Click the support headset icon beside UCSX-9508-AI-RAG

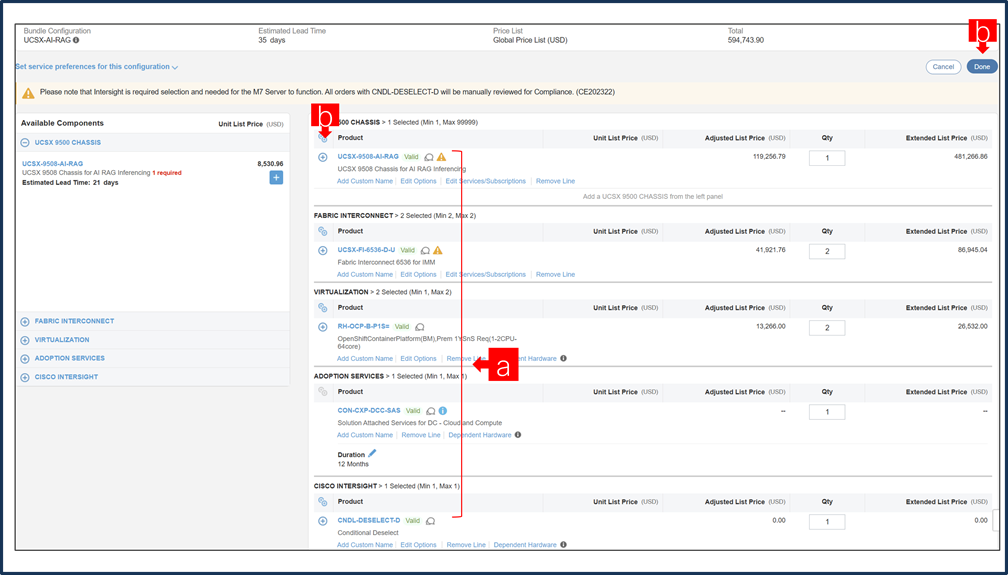pos(429,157)
